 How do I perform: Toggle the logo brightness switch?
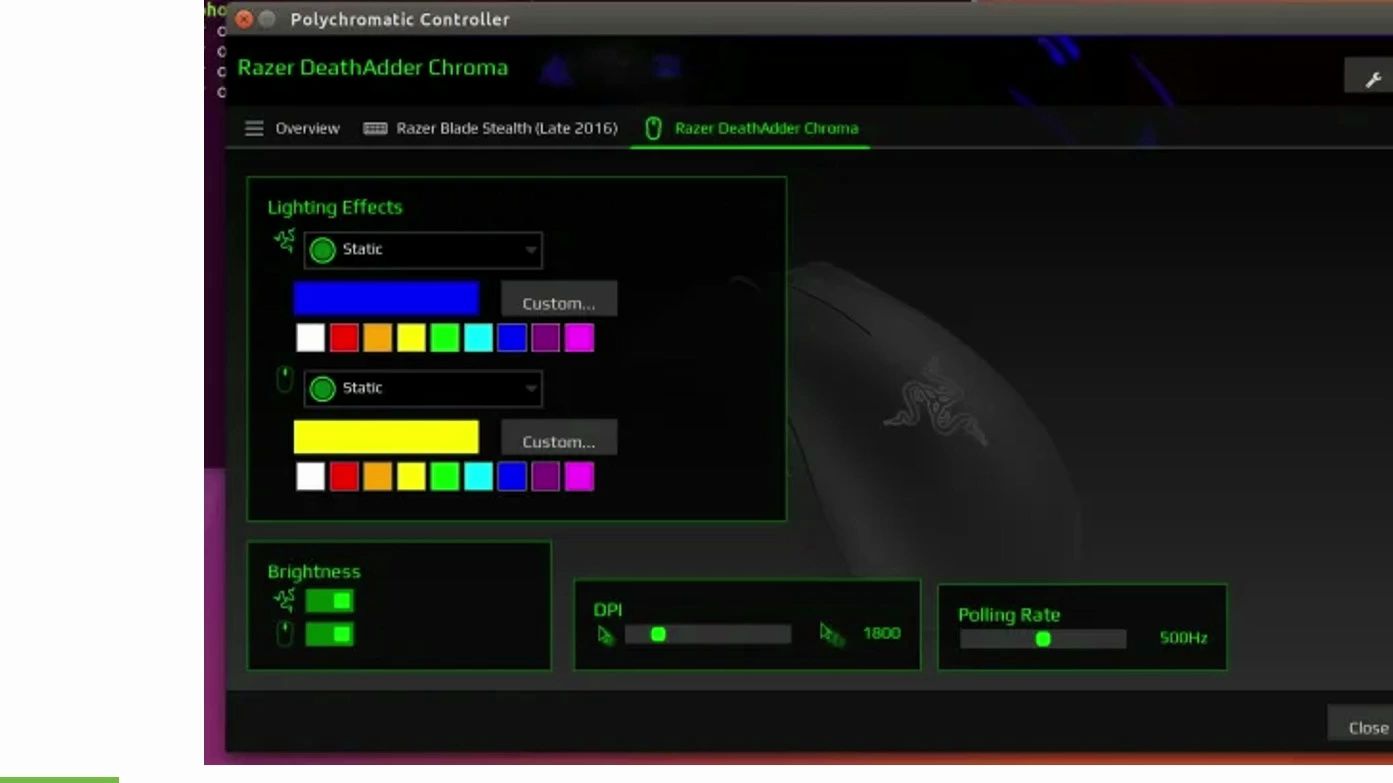tap(329, 601)
